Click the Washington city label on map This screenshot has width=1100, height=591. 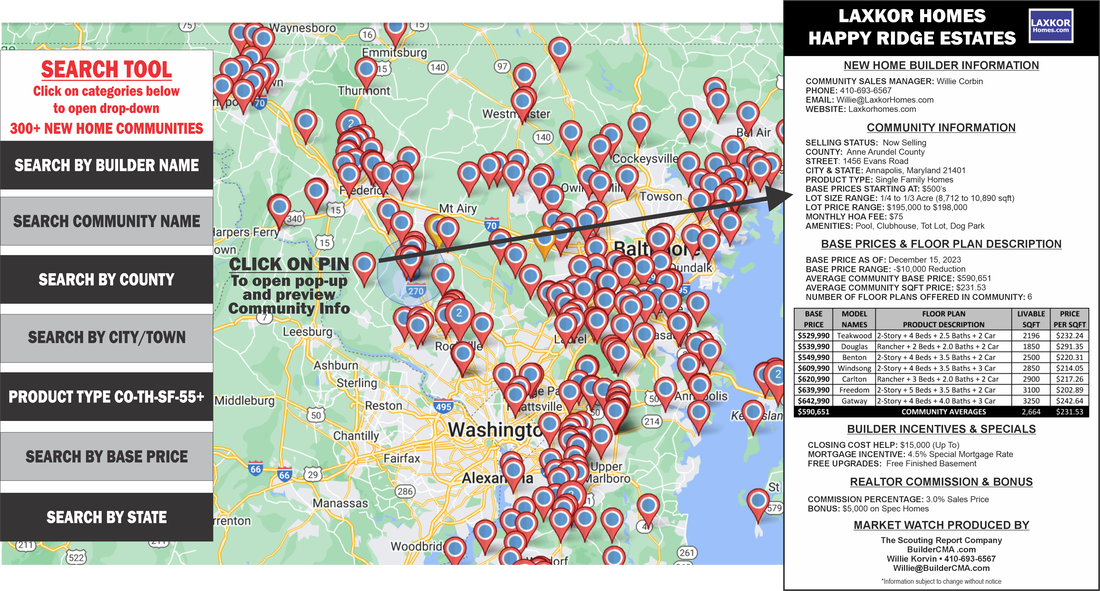tap(493, 430)
